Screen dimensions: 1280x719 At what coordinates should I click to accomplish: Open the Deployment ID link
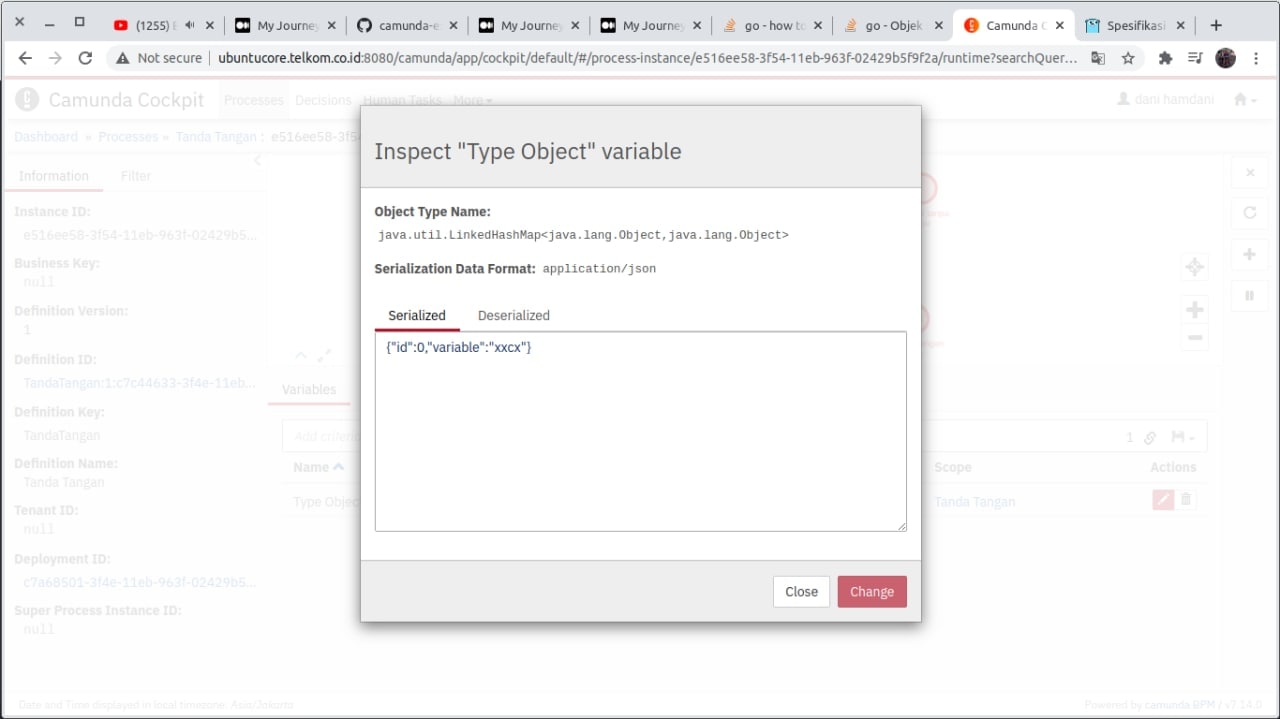pos(140,582)
